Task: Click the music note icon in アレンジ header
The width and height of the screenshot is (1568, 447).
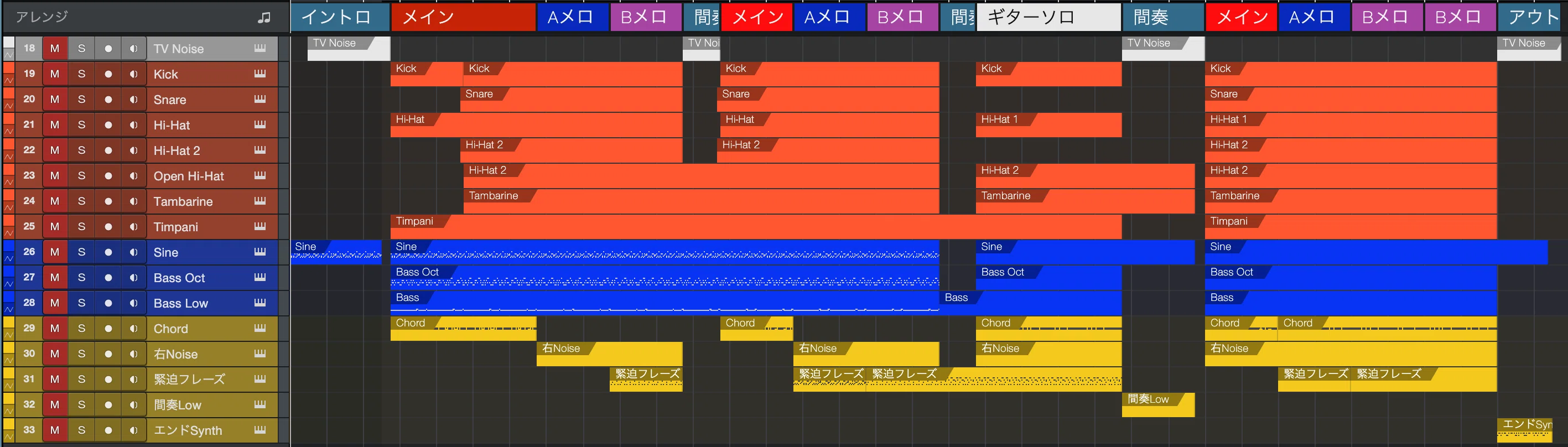Action: click(x=264, y=18)
